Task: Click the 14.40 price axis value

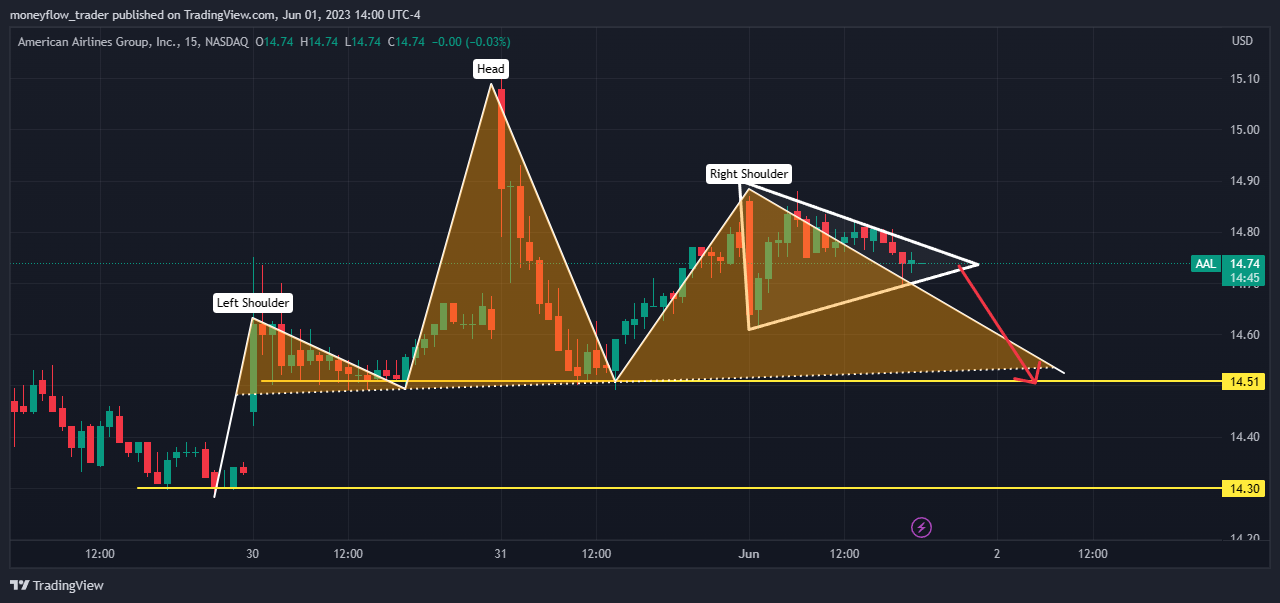Action: pos(1245,437)
